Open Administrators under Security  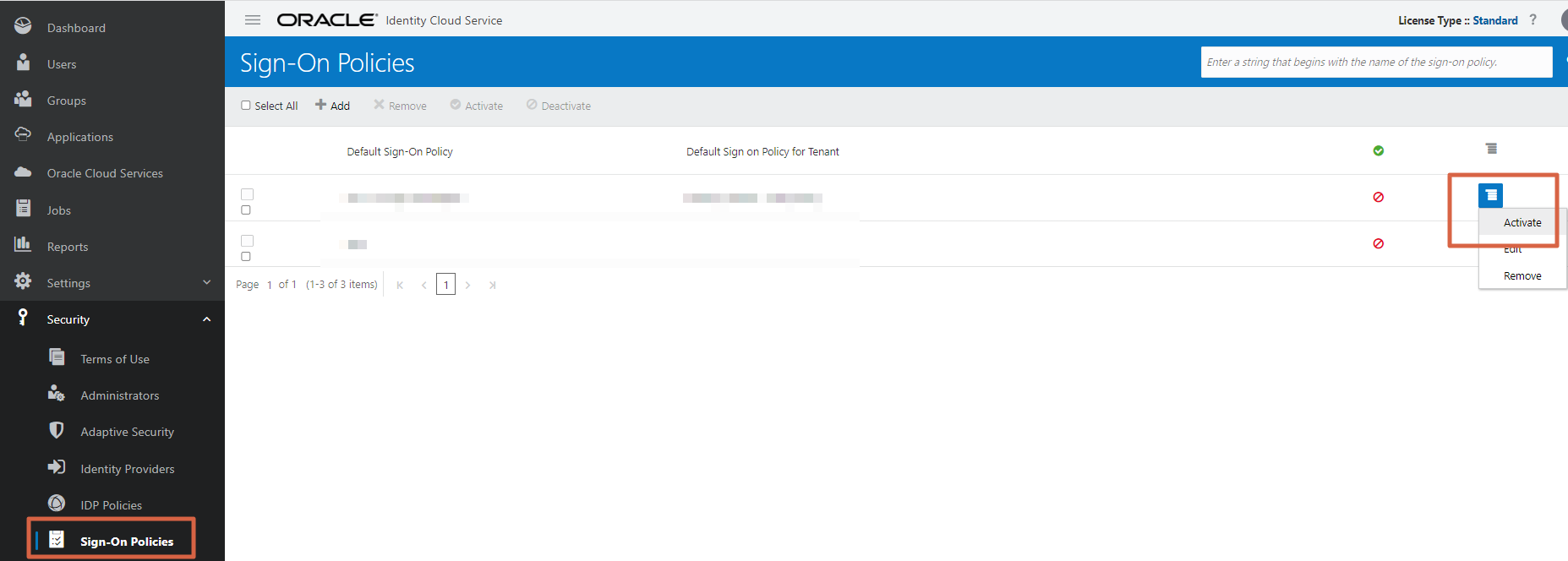click(x=120, y=395)
